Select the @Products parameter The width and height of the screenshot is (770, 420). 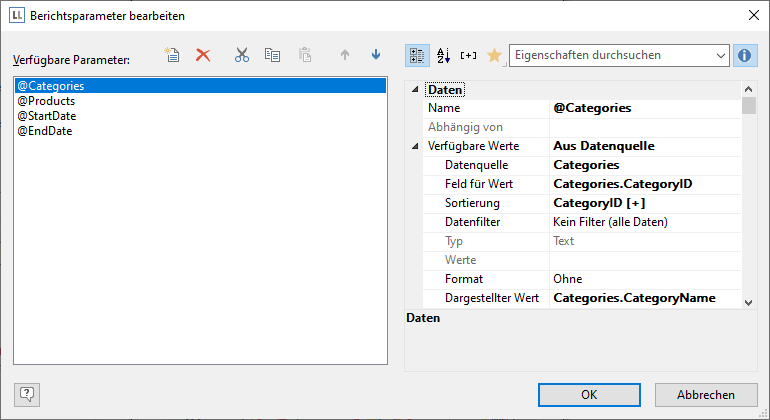click(x=46, y=101)
